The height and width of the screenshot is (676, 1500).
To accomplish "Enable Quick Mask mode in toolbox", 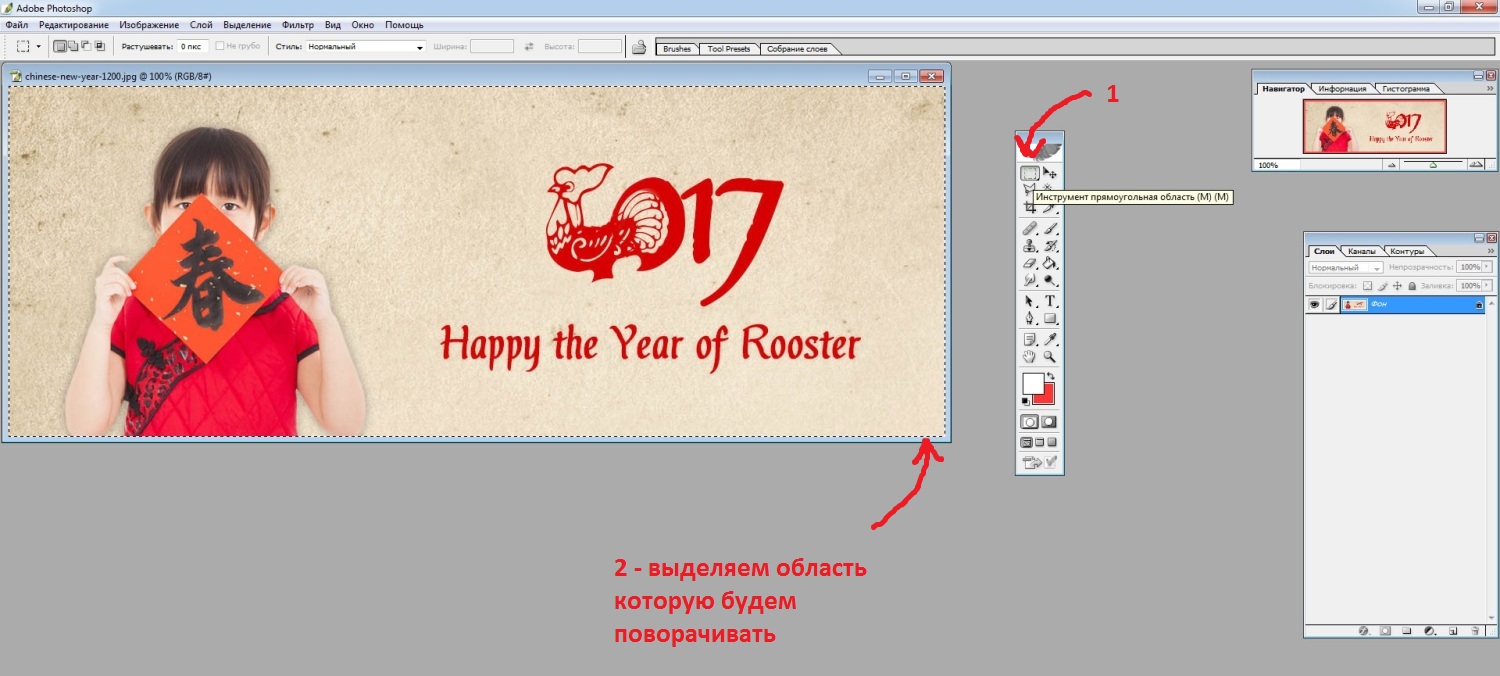I will coord(1049,422).
